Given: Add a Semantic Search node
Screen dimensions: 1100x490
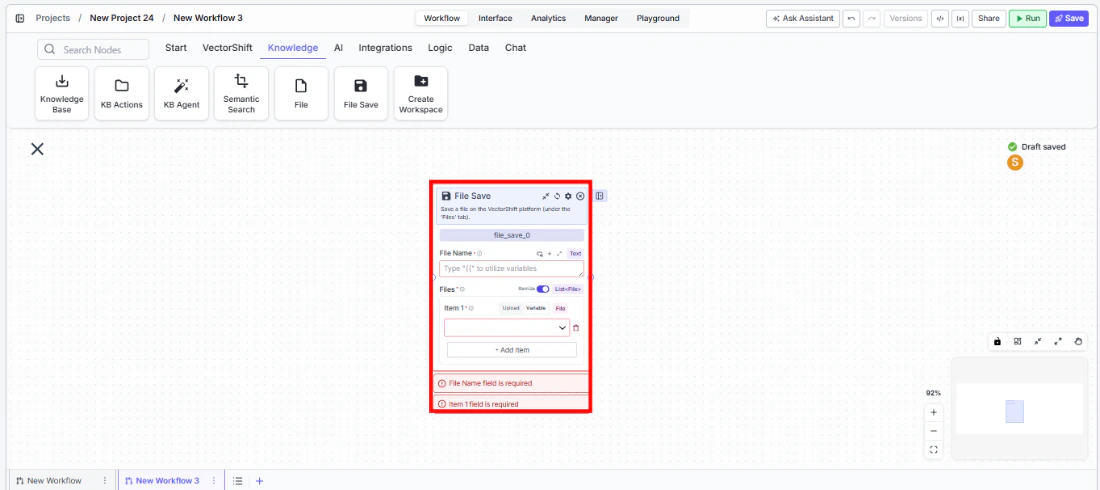Looking at the screenshot, I should (241, 93).
